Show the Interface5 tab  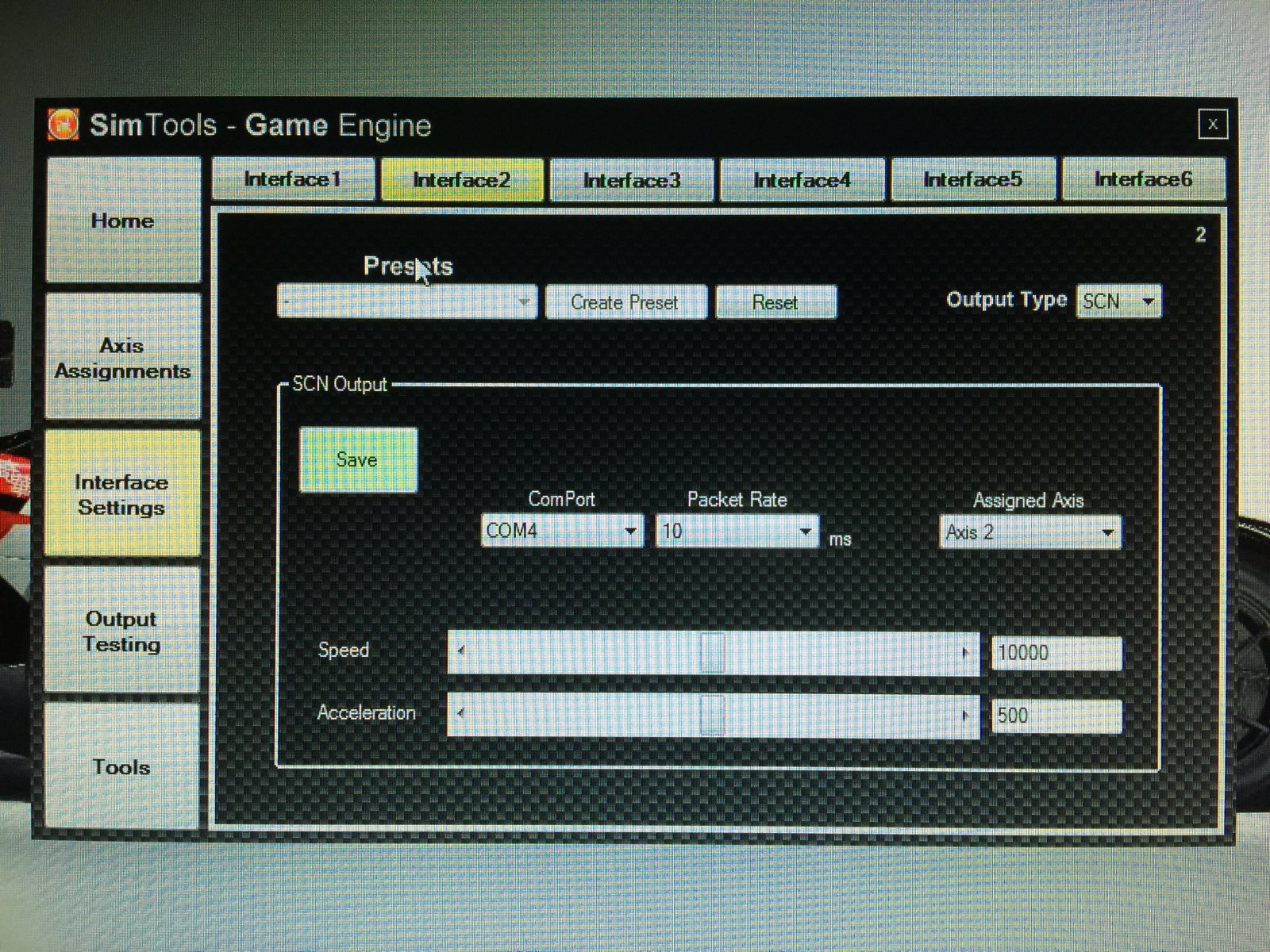[973, 180]
